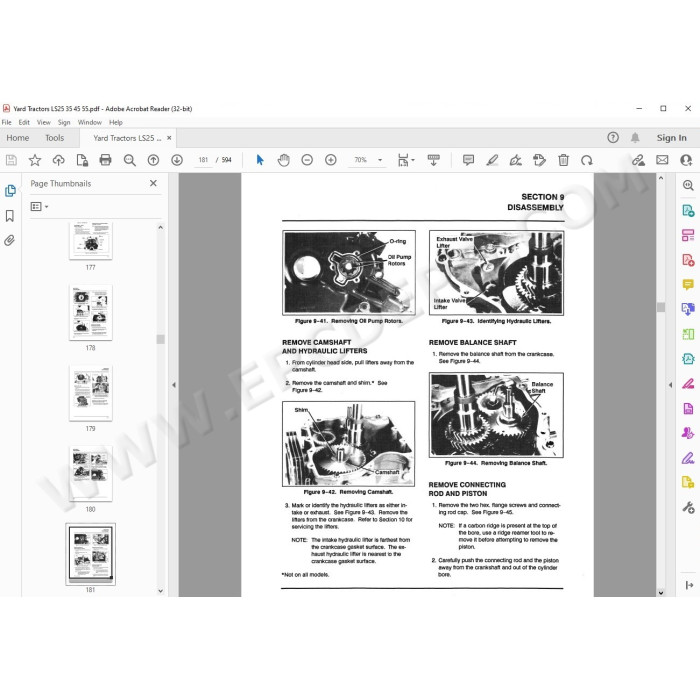Open the Page Thumbnails sidebar icon
700x700 pixels.
tap(10, 191)
